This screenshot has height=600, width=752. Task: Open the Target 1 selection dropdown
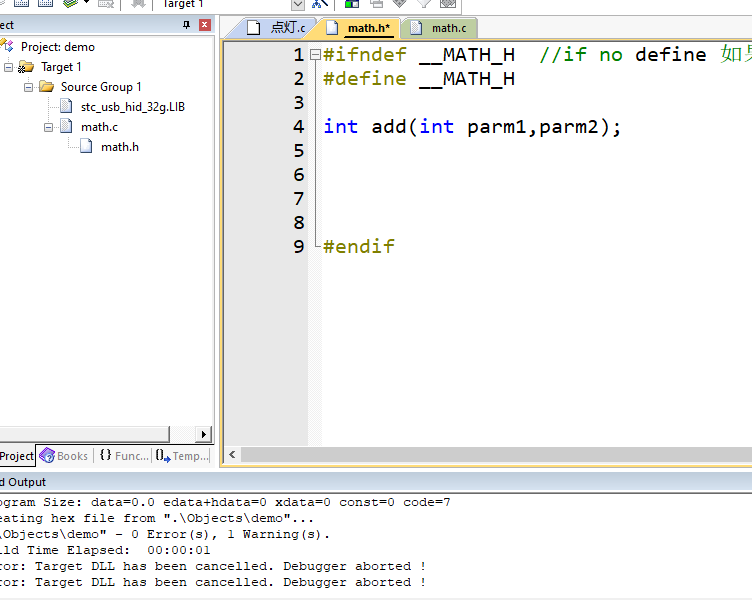click(x=298, y=4)
